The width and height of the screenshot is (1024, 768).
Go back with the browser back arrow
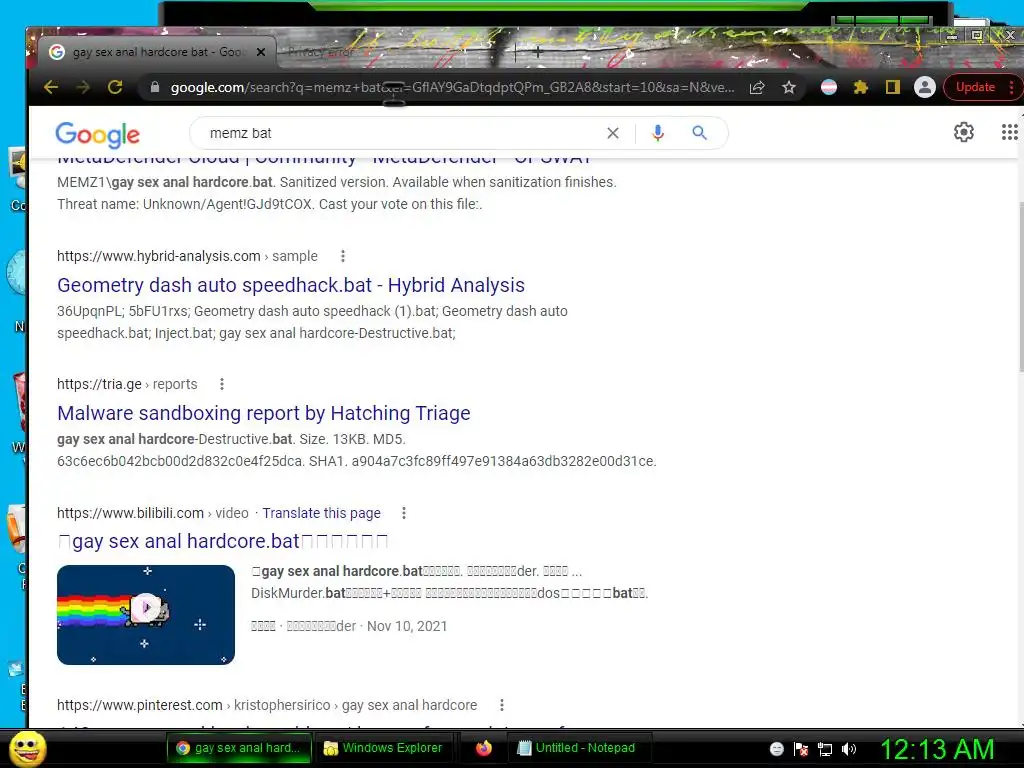(x=50, y=87)
